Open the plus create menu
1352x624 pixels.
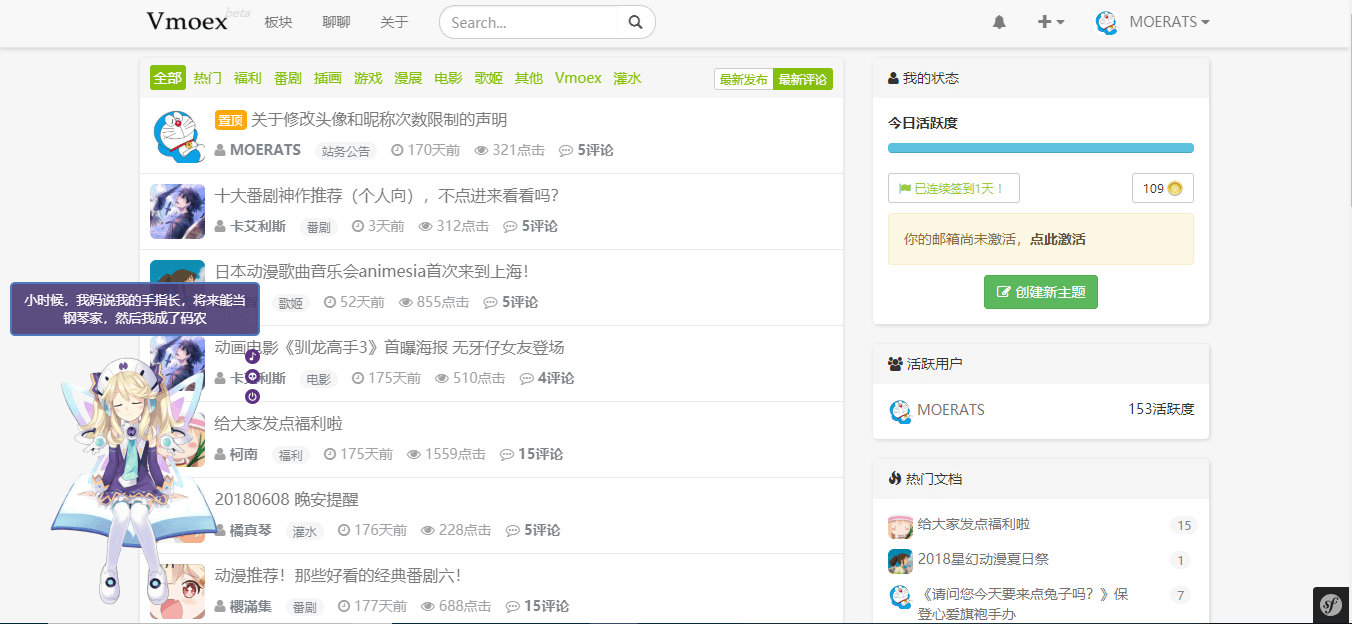click(x=1050, y=22)
